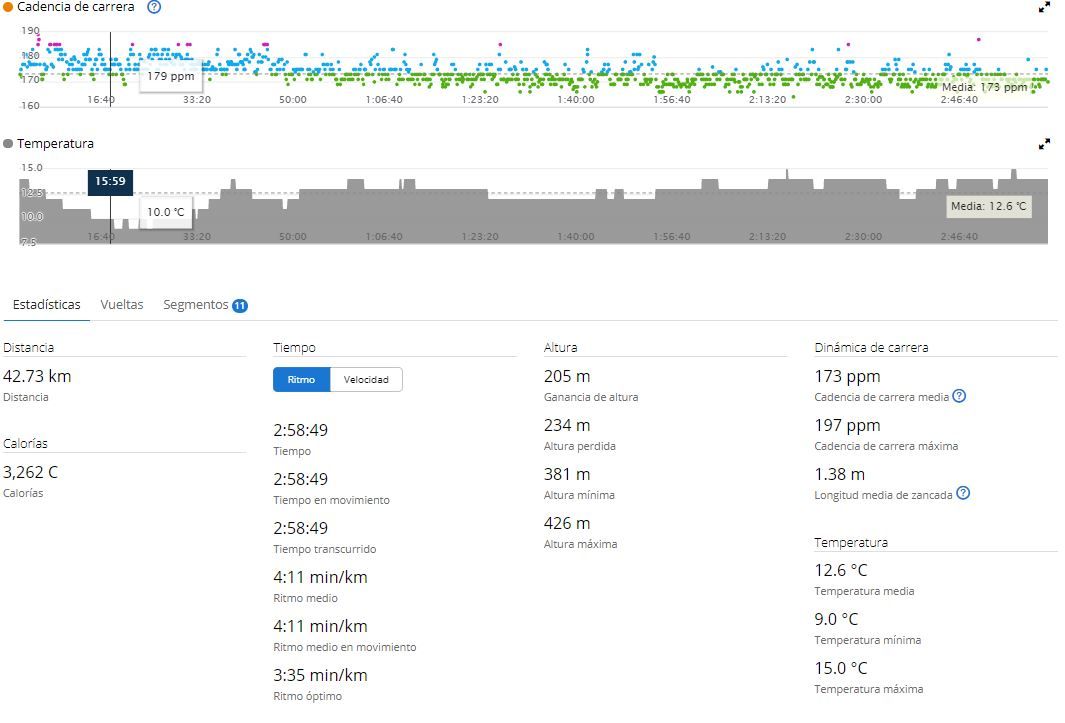Open the Estadísticas tab
Image resolution: width=1065 pixels, height=723 pixels.
click(x=46, y=304)
